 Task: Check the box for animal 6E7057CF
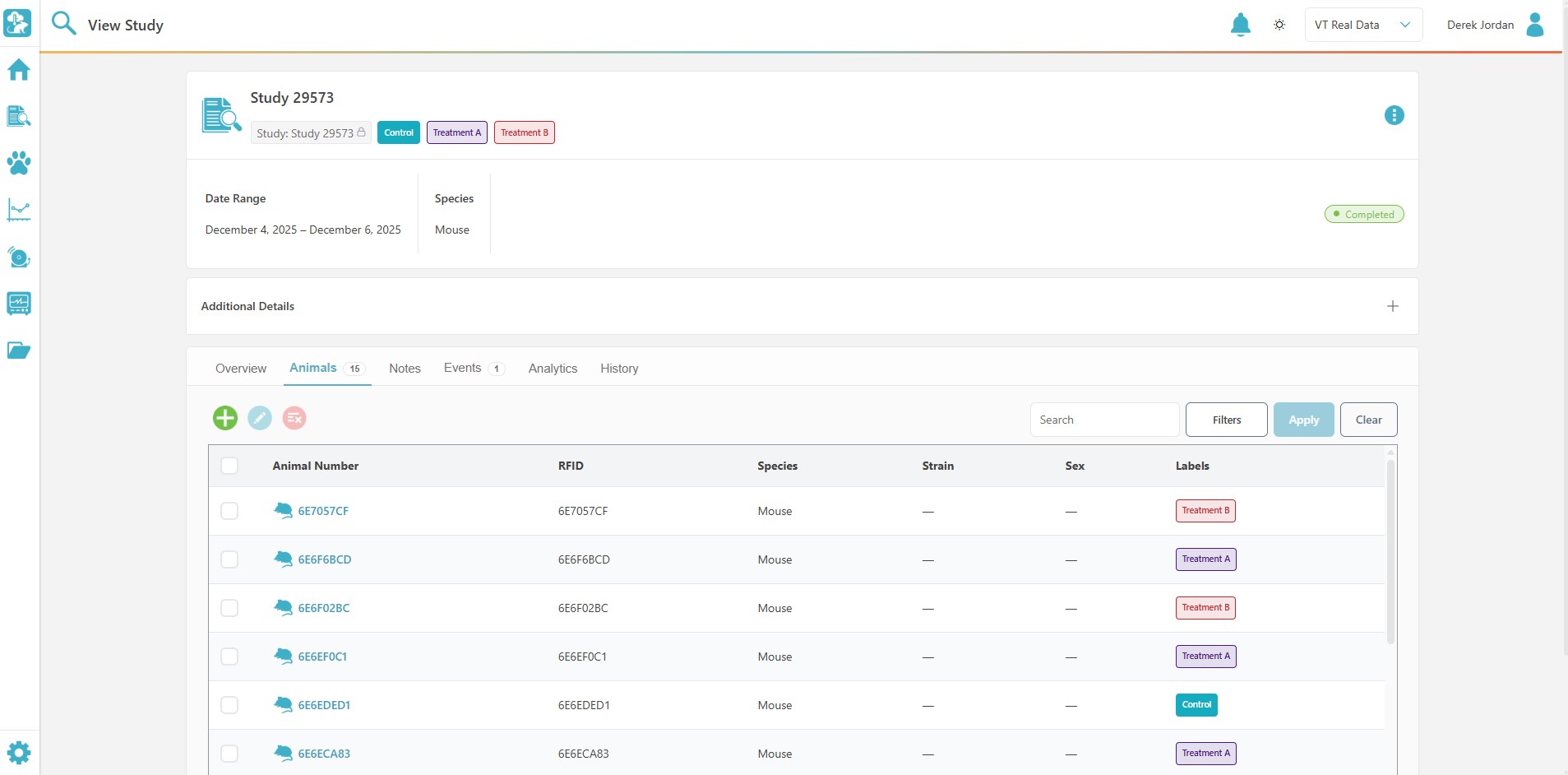[229, 511]
